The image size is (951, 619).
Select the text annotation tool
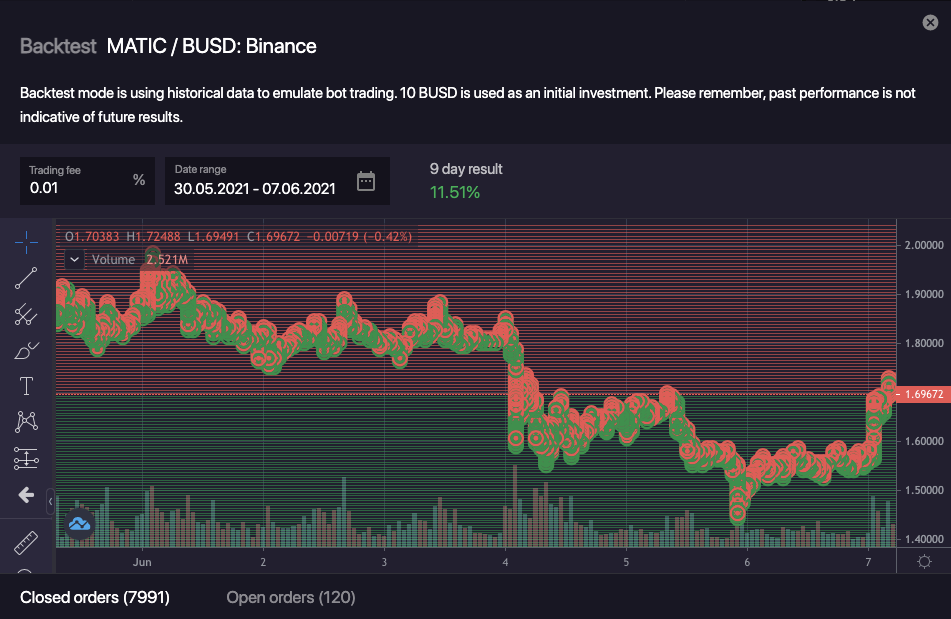coord(26,386)
